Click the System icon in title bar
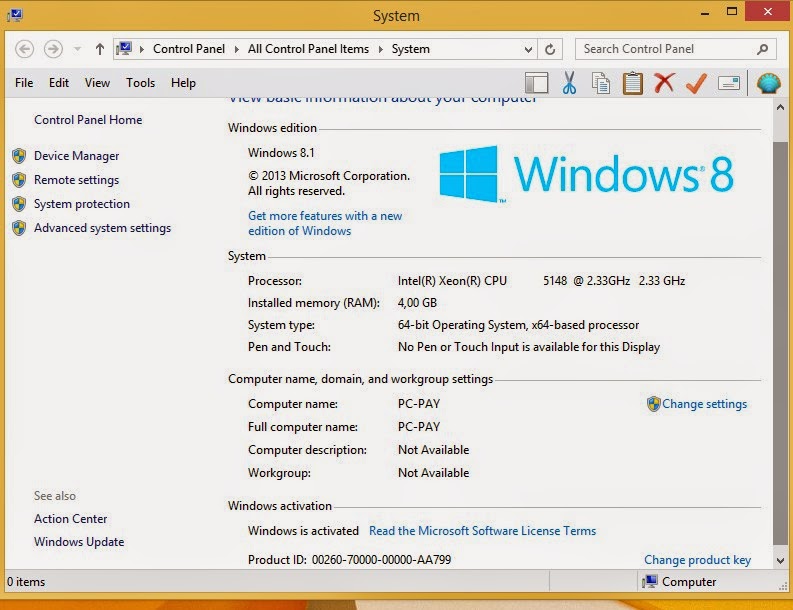 pyautogui.click(x=15, y=15)
